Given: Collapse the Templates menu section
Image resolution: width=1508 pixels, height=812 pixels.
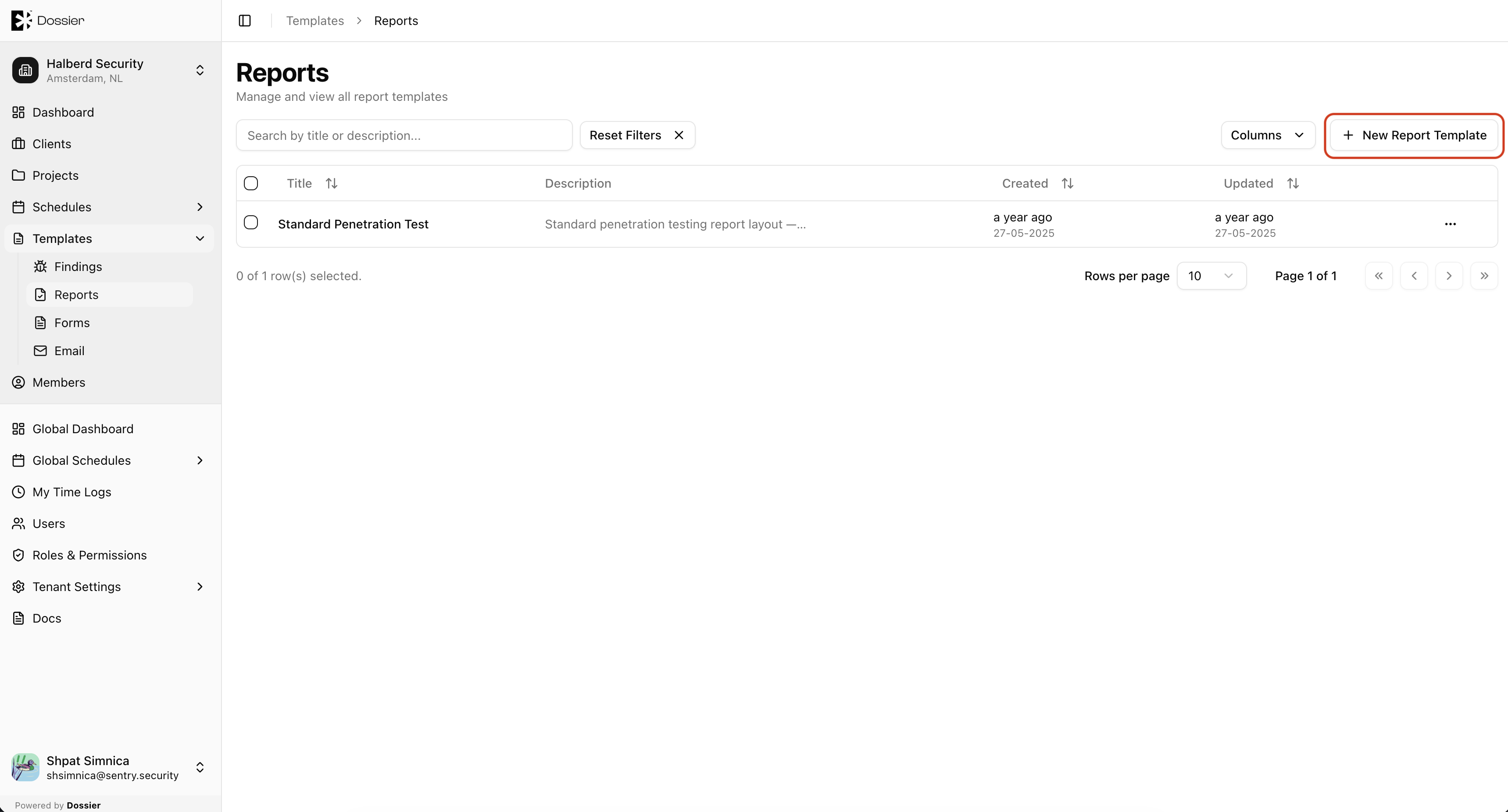Looking at the screenshot, I should click(200, 239).
